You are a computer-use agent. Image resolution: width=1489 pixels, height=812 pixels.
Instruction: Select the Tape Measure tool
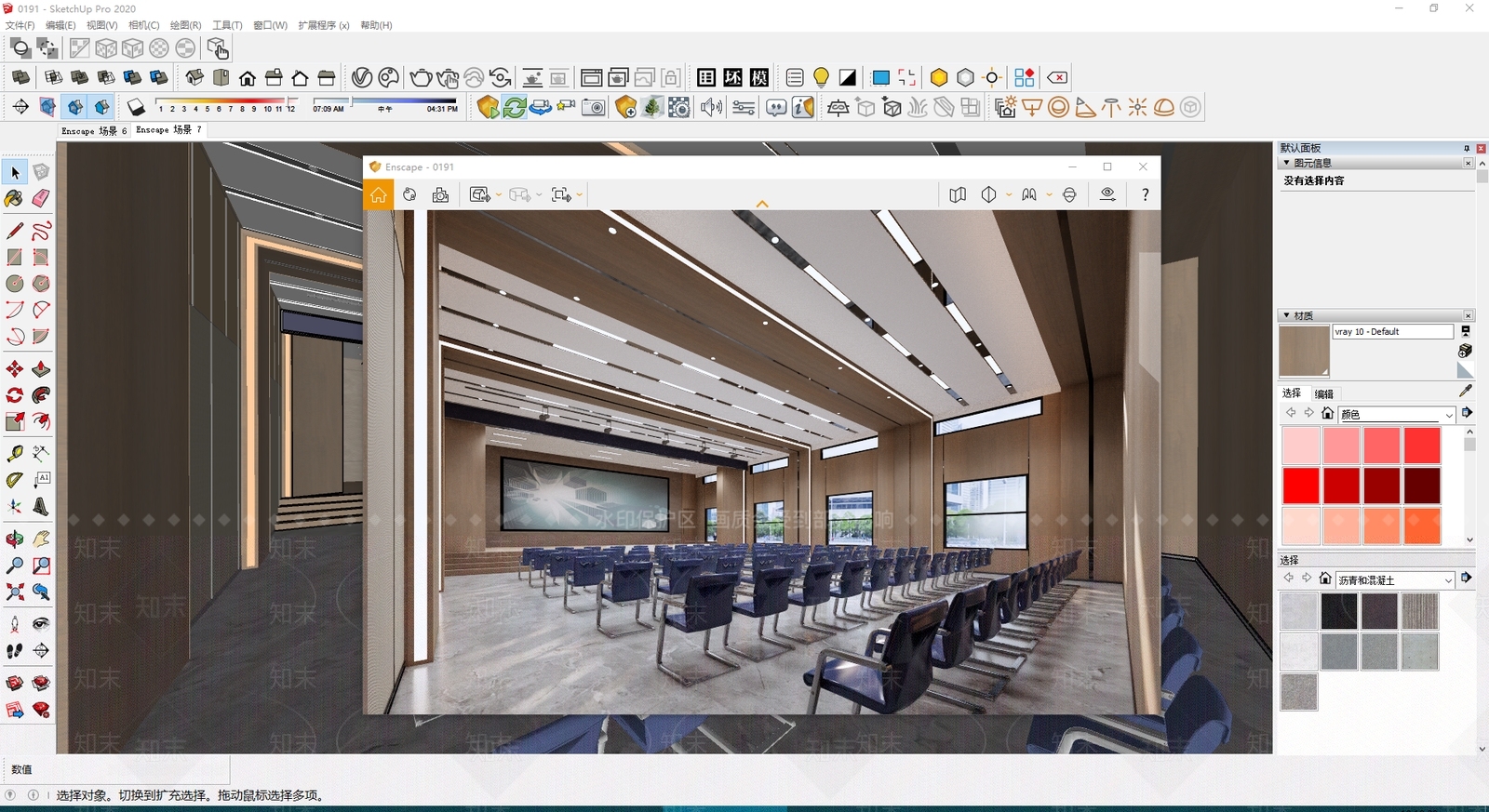click(x=14, y=453)
